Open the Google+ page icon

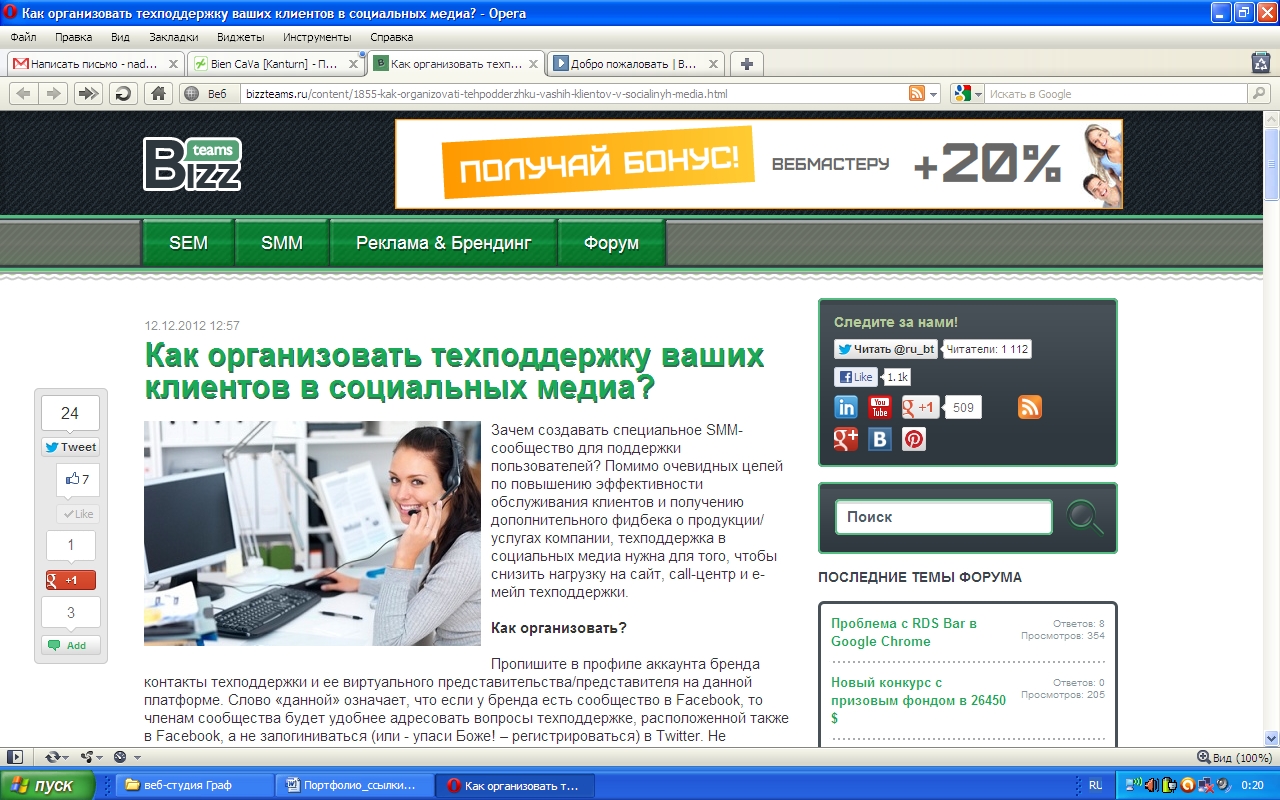846,439
